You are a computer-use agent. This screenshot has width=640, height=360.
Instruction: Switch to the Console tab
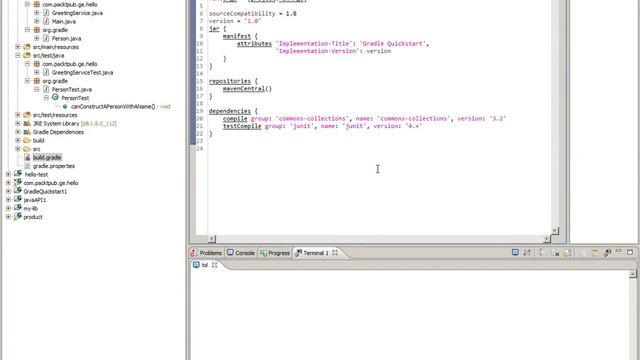point(241,253)
